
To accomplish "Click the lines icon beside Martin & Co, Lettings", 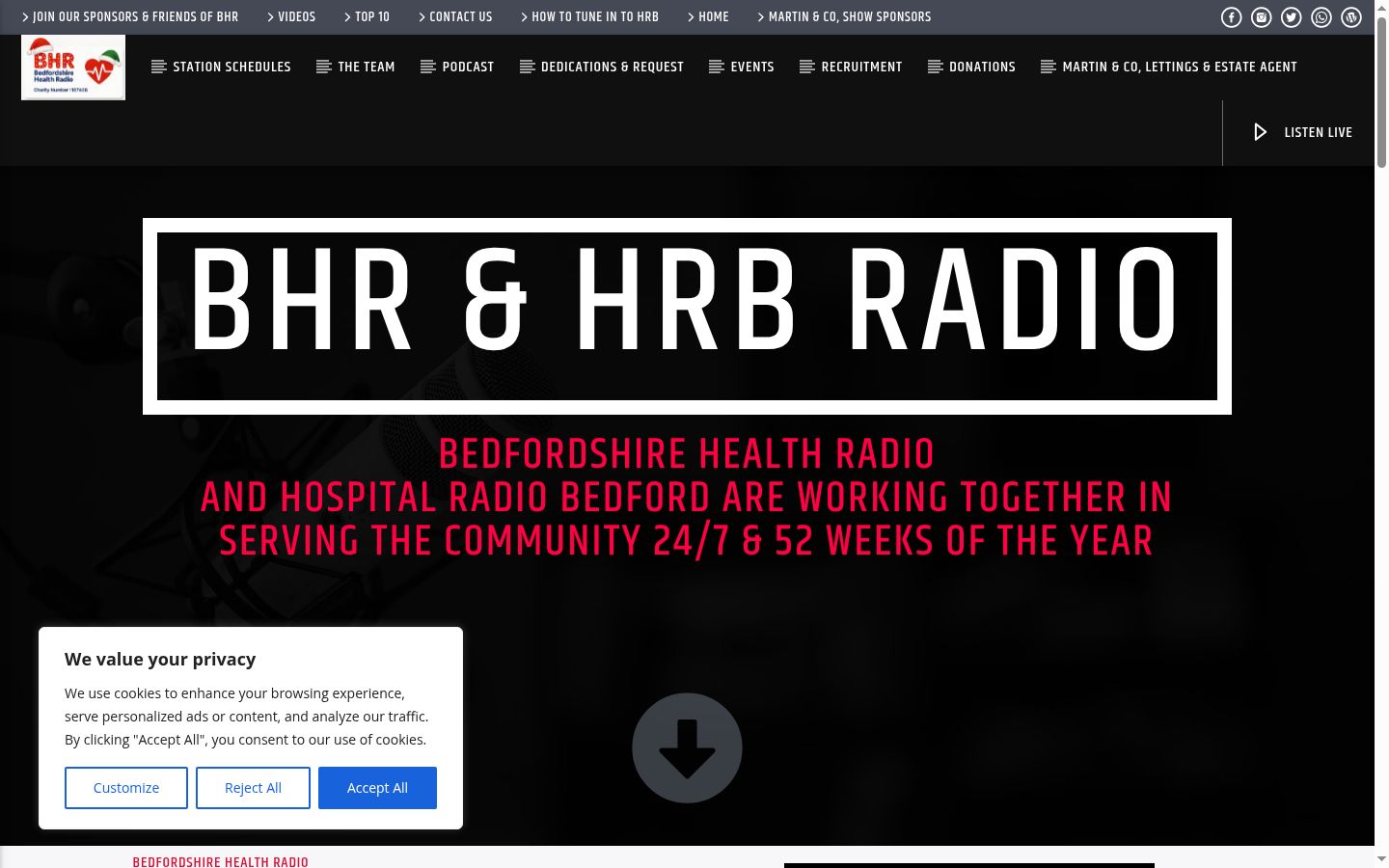I will pos(1049,67).
